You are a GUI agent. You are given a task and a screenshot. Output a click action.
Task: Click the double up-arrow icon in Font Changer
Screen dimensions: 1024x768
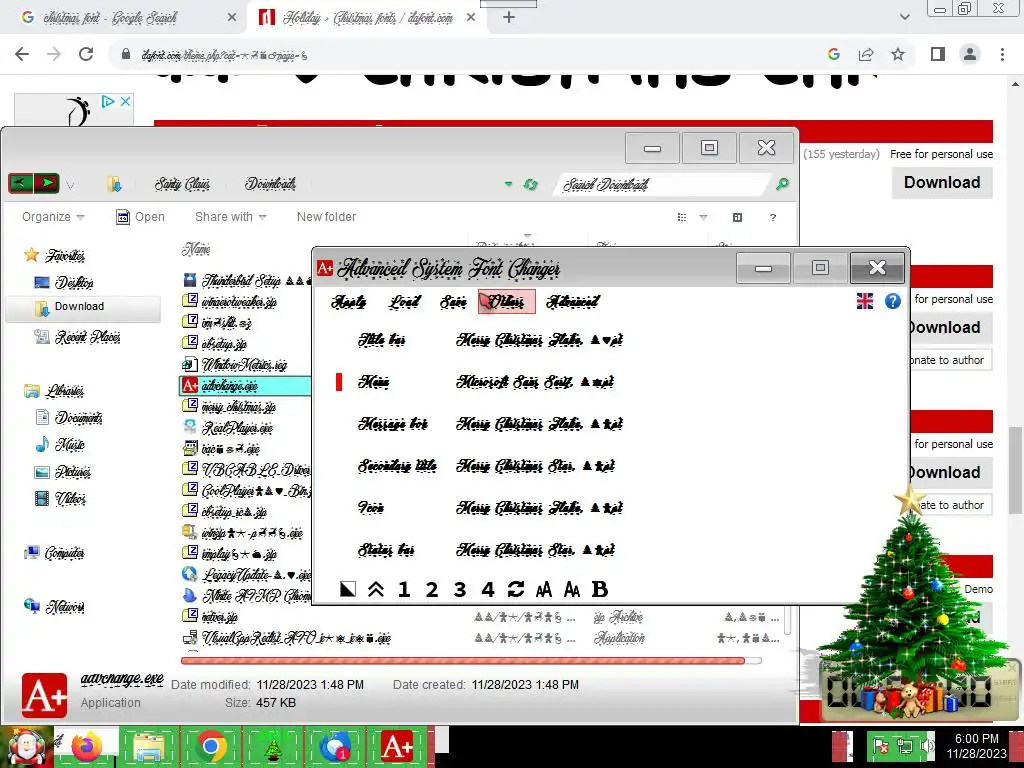[x=376, y=589]
